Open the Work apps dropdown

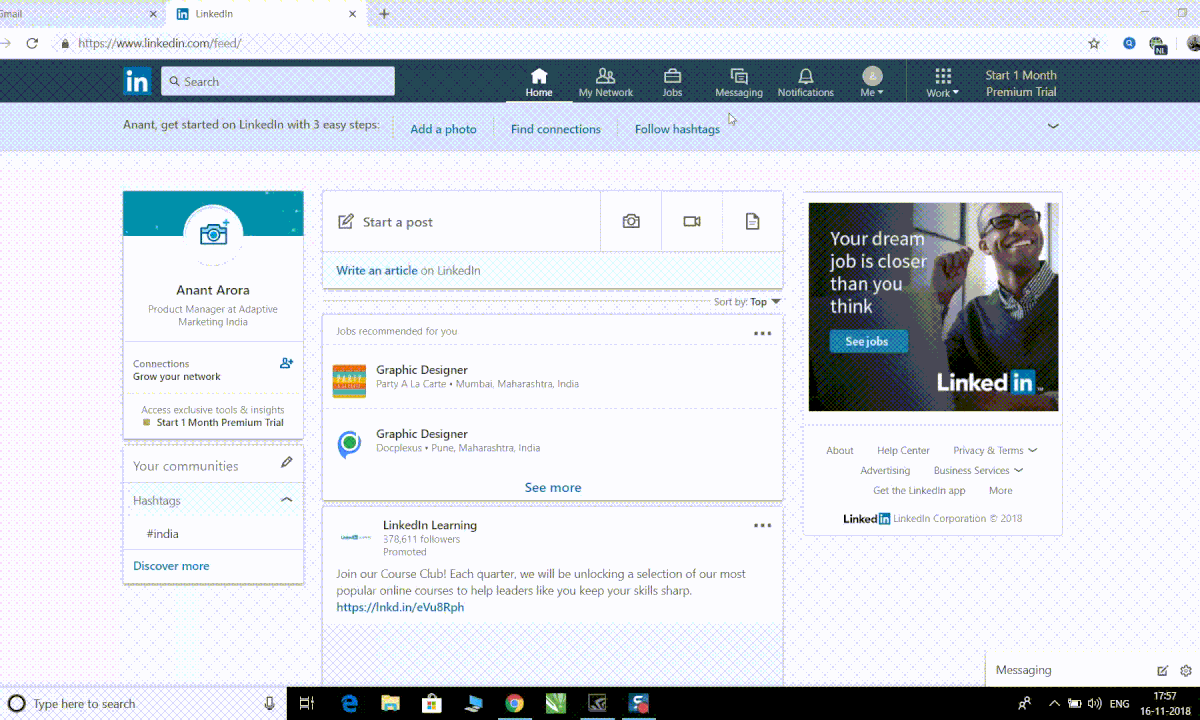click(942, 82)
